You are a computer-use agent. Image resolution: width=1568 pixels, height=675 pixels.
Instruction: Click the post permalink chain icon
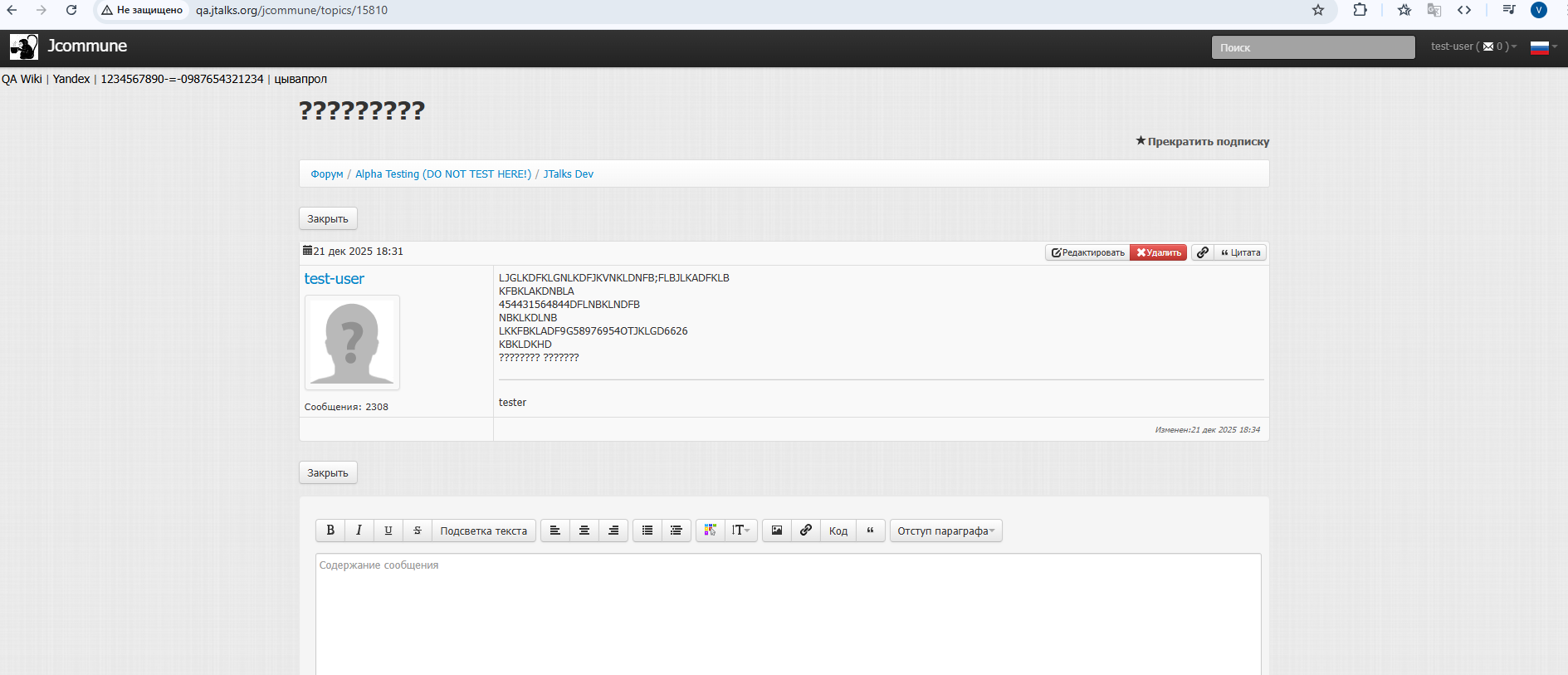click(x=1203, y=252)
